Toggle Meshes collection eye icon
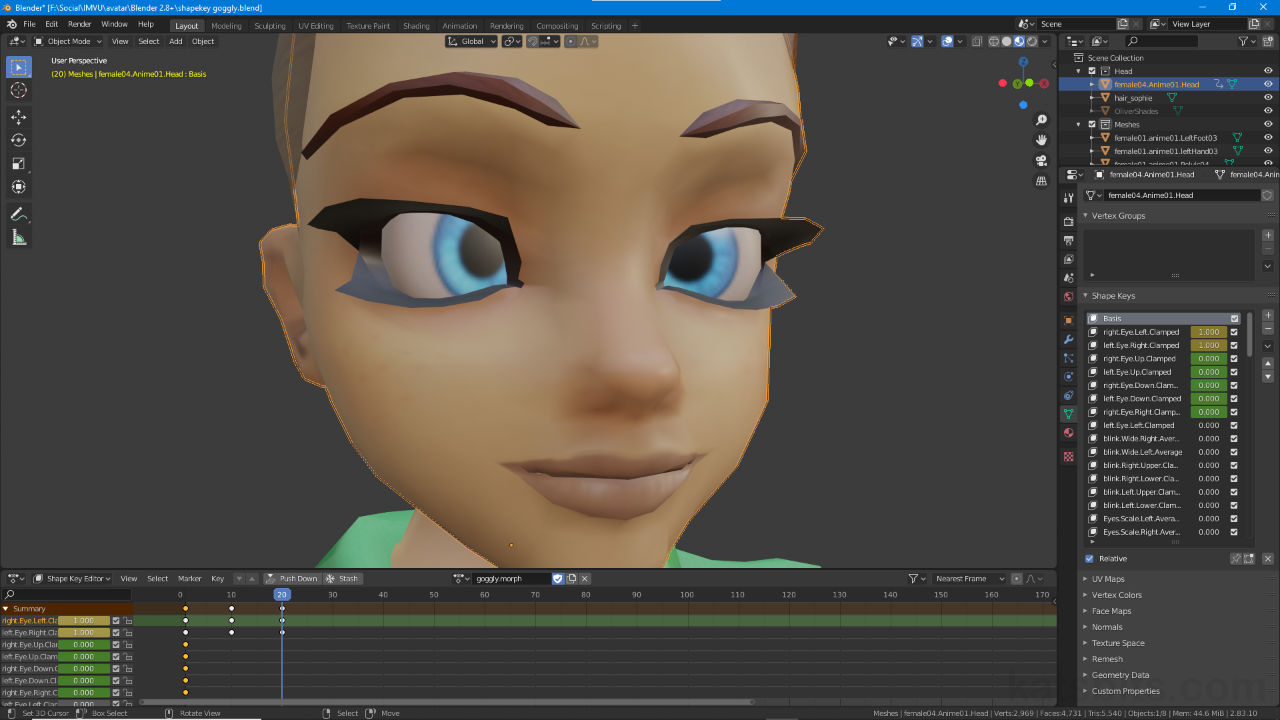The height and width of the screenshot is (720, 1280). click(x=1268, y=124)
